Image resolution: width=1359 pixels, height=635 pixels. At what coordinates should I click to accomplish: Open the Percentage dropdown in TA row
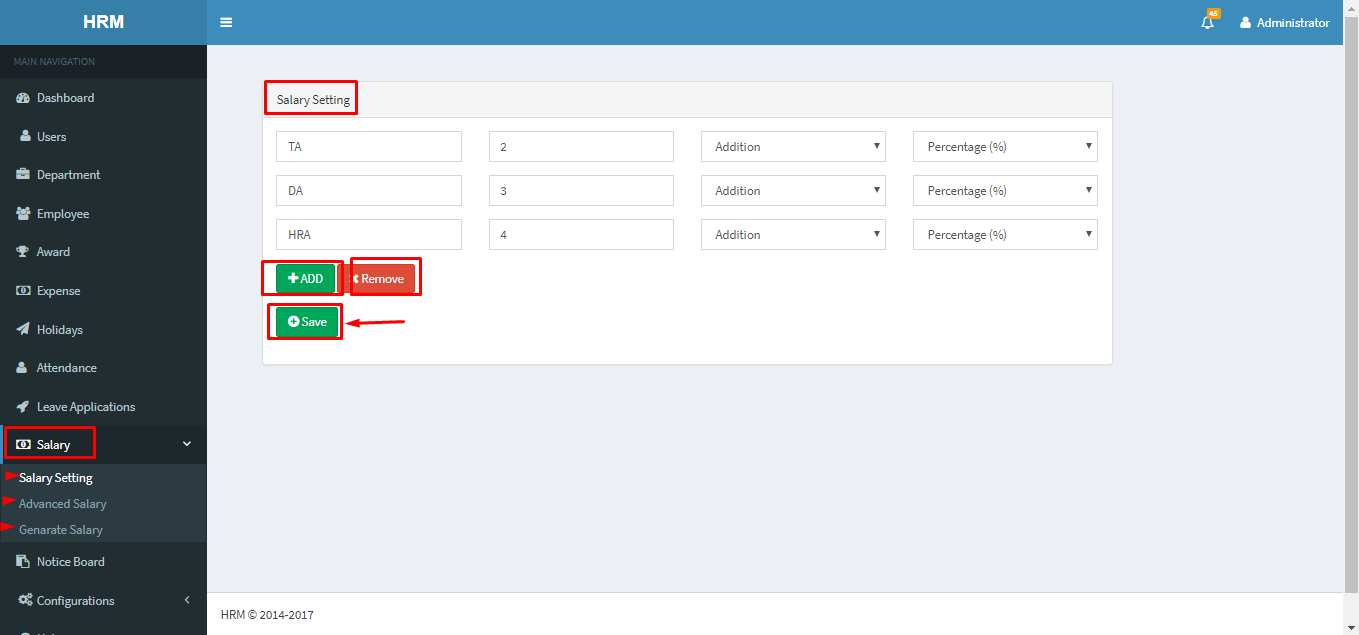pos(1005,146)
